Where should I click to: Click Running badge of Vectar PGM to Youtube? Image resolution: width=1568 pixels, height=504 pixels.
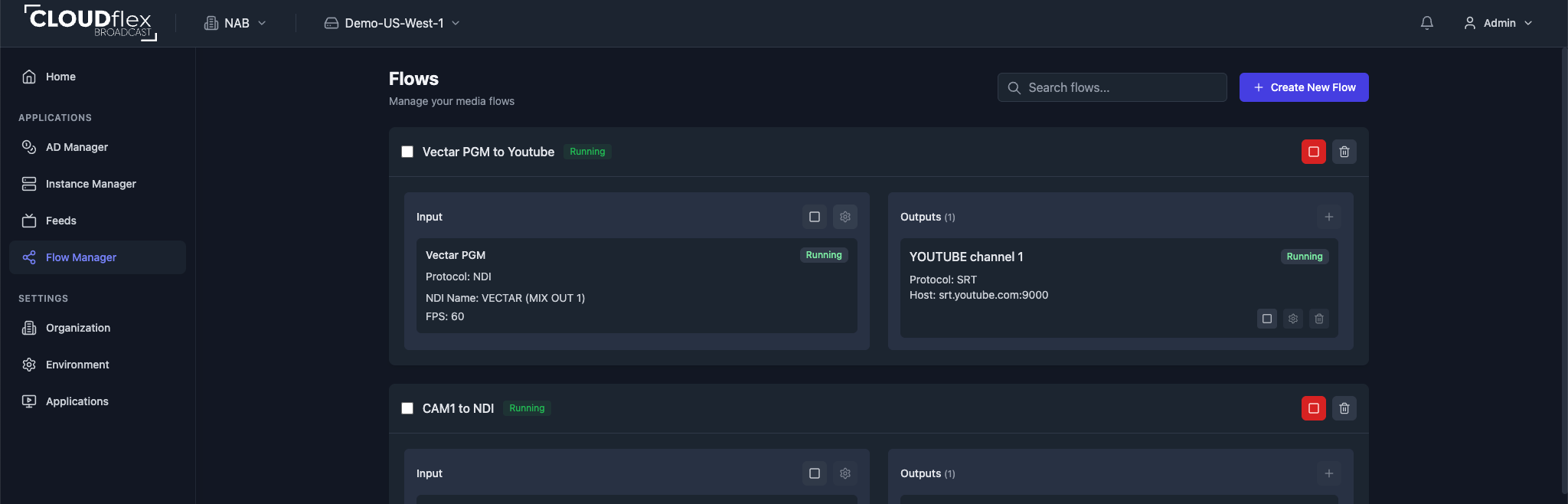587,152
